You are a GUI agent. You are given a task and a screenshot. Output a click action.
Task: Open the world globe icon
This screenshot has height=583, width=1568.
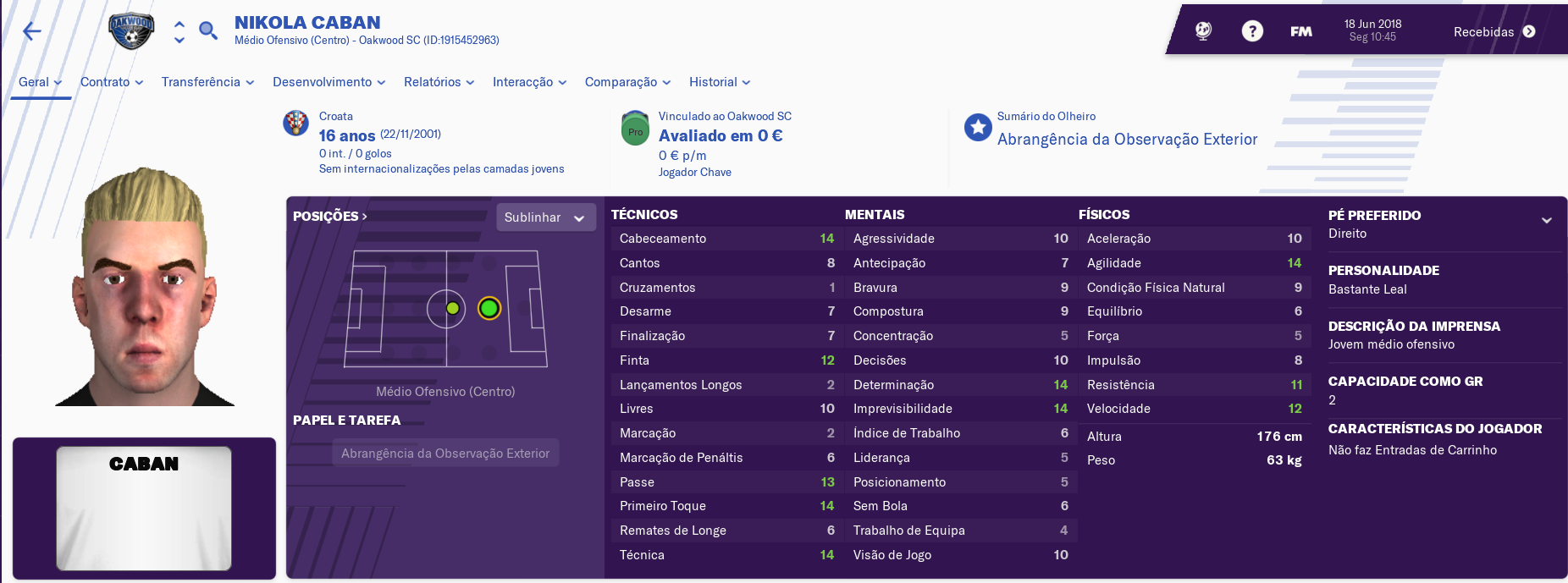tap(1203, 31)
